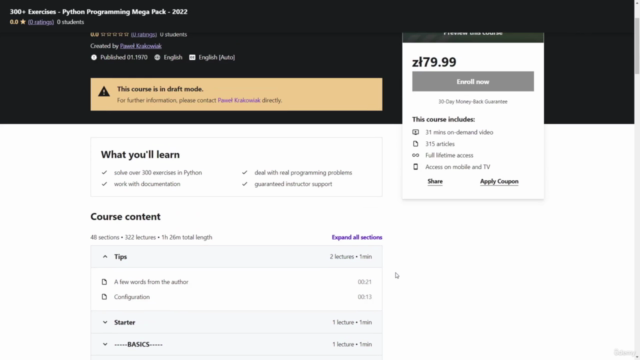Click the Paweł Krakowiak link after 'Created by'

[x=141, y=46]
